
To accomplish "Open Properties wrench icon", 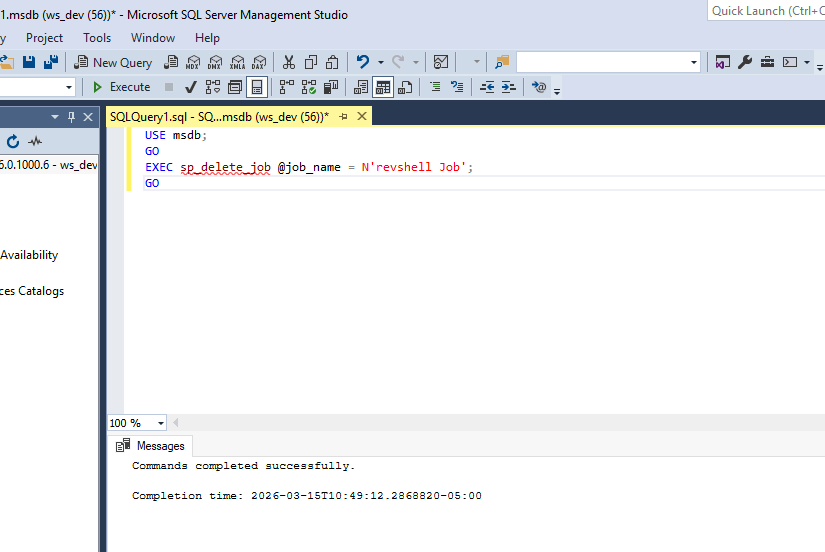I will coord(744,62).
